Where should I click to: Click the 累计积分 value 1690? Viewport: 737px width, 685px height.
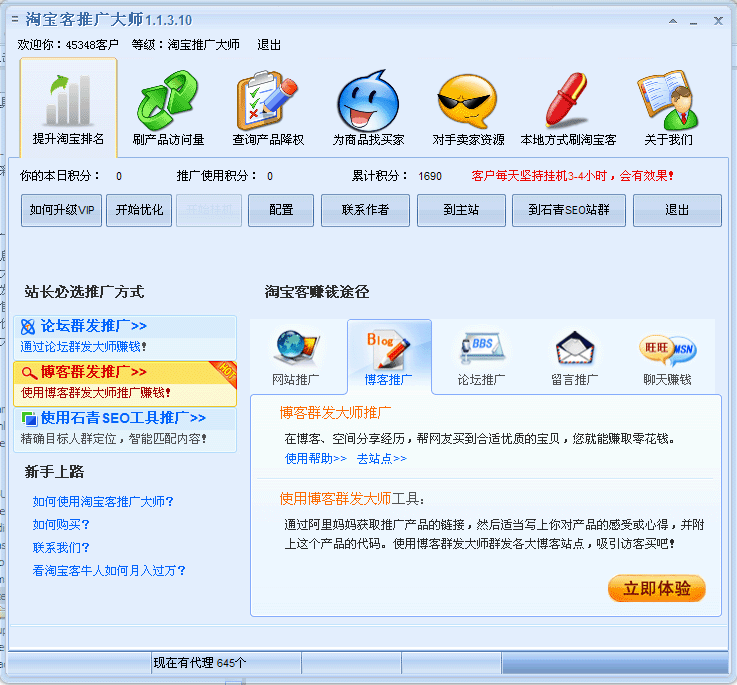click(430, 176)
